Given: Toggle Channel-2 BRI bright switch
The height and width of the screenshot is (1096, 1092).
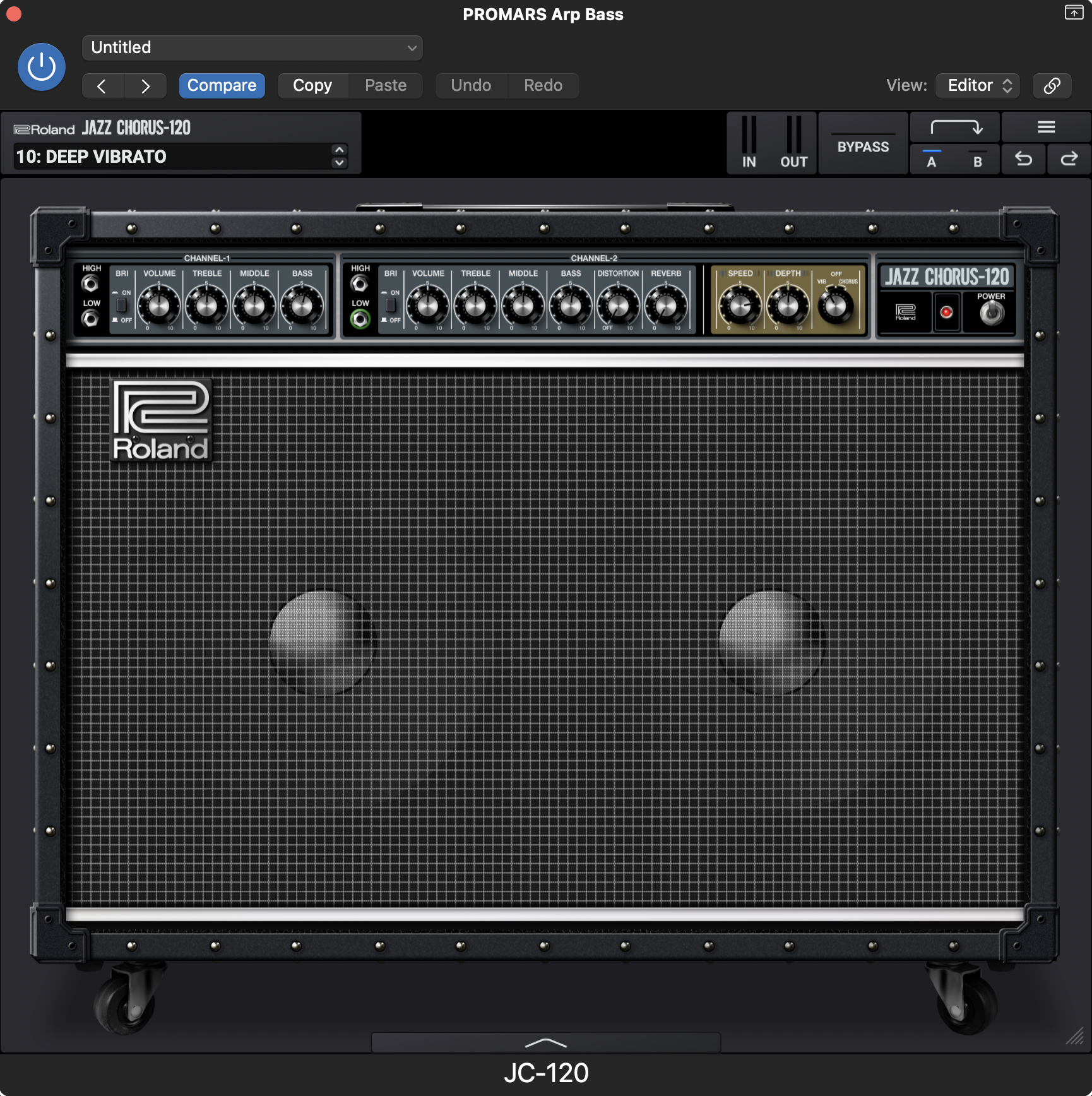Looking at the screenshot, I should (391, 306).
